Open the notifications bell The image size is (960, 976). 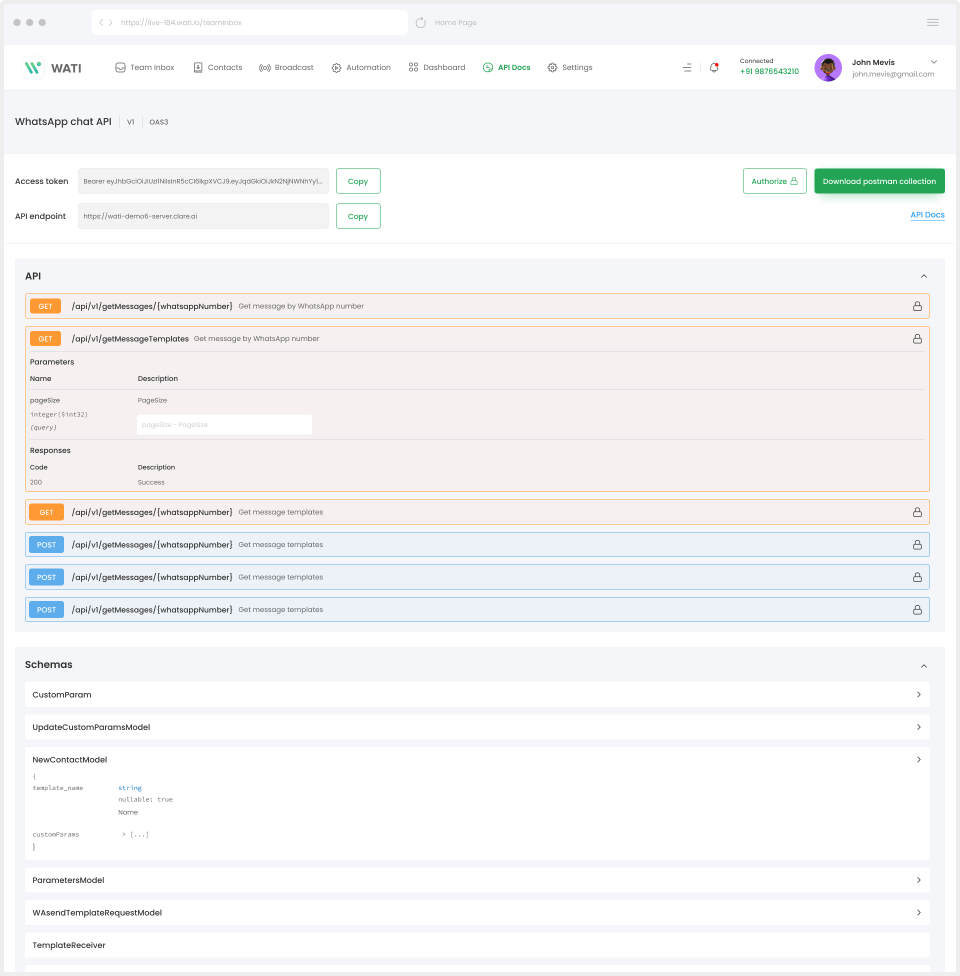(714, 67)
